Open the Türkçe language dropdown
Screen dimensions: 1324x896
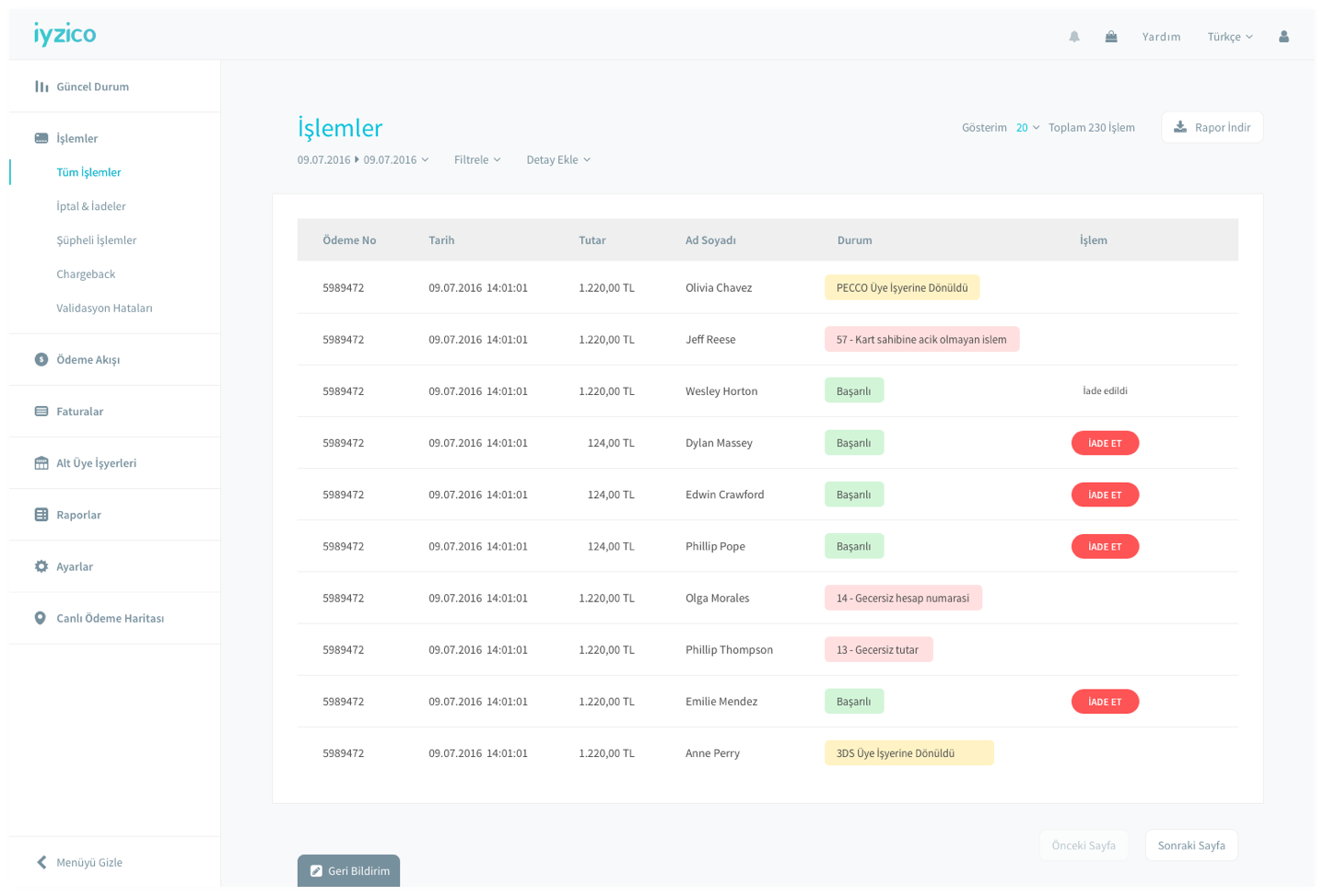tap(1230, 37)
